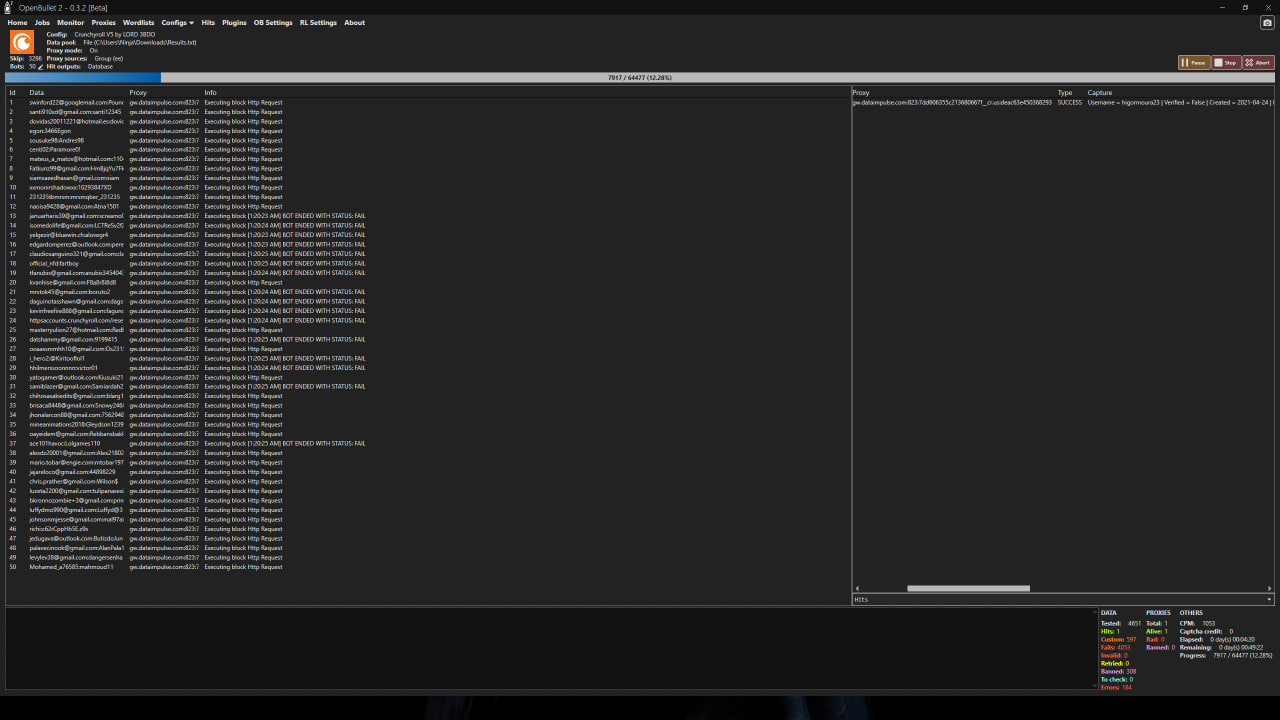Open the Wordlists page
Screen dimensions: 1280x720
(139, 22)
